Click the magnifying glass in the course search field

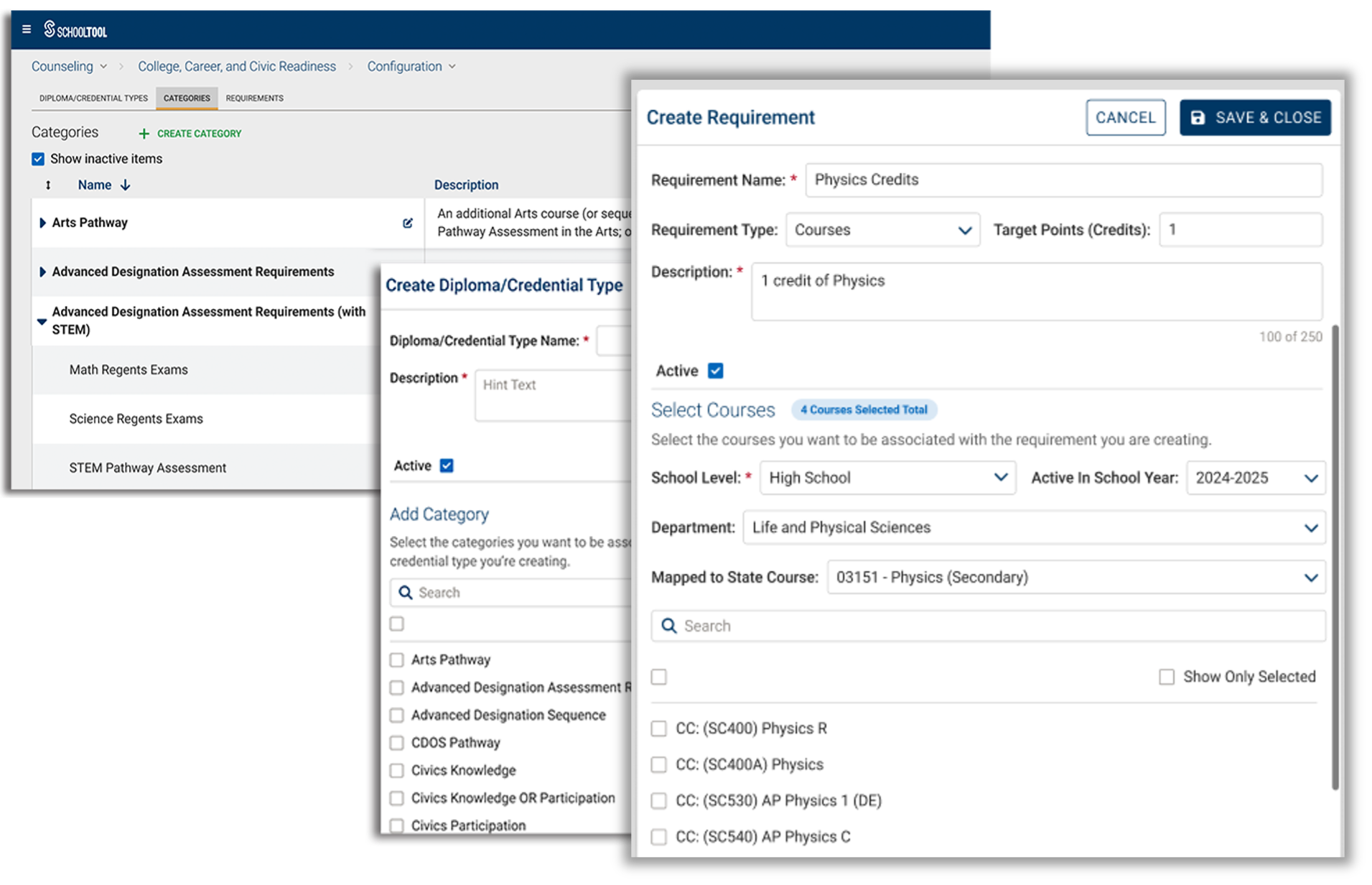click(668, 626)
